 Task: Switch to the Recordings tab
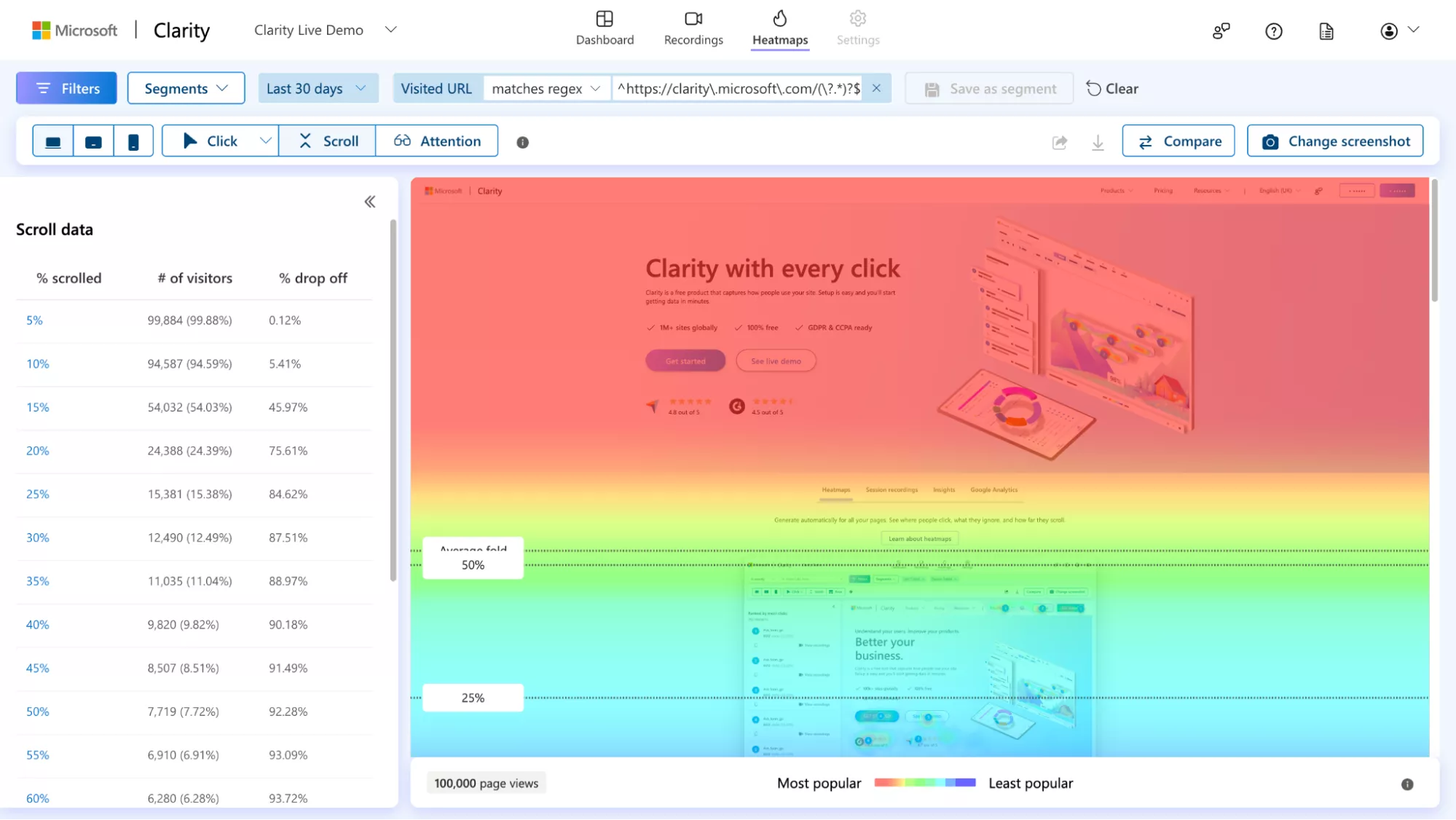pyautogui.click(x=693, y=29)
